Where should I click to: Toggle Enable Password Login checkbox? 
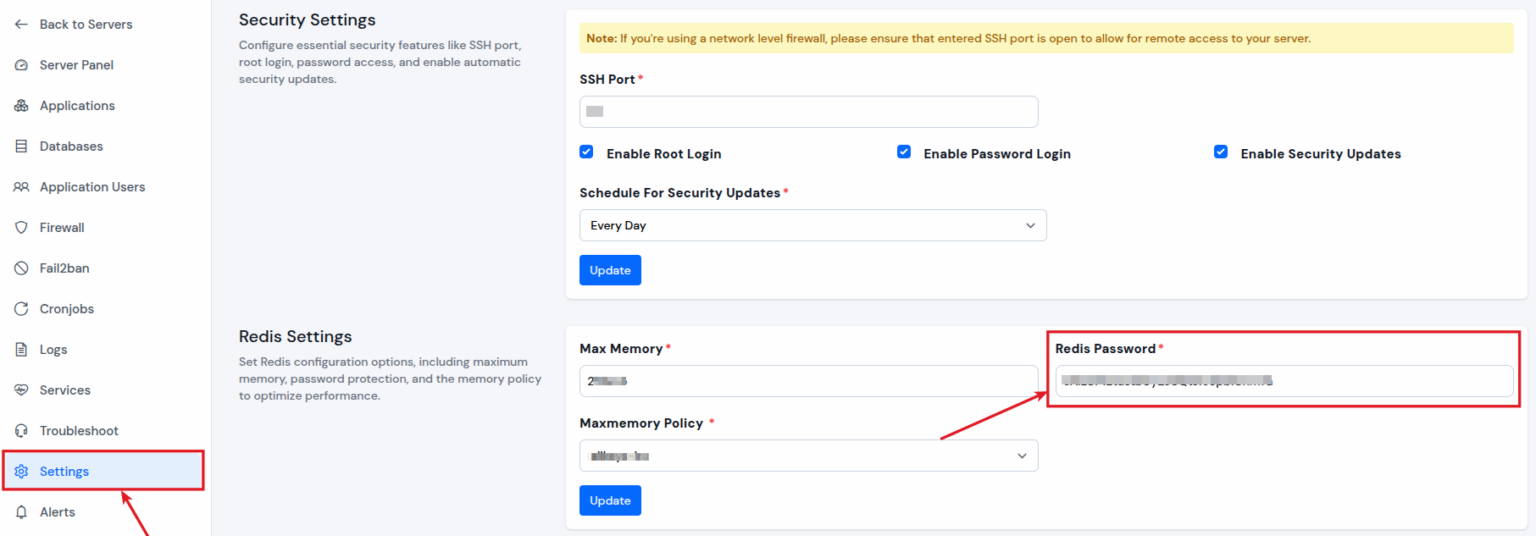[x=904, y=152]
